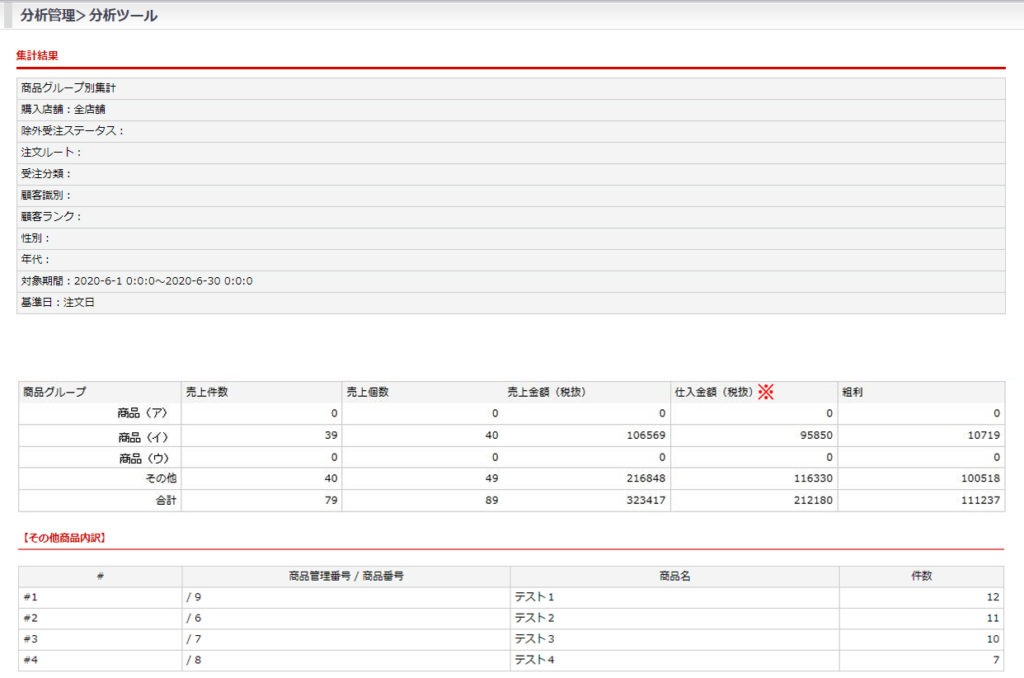Click the 顧客識別 condition label
The height and width of the screenshot is (678, 1024).
pos(46,195)
